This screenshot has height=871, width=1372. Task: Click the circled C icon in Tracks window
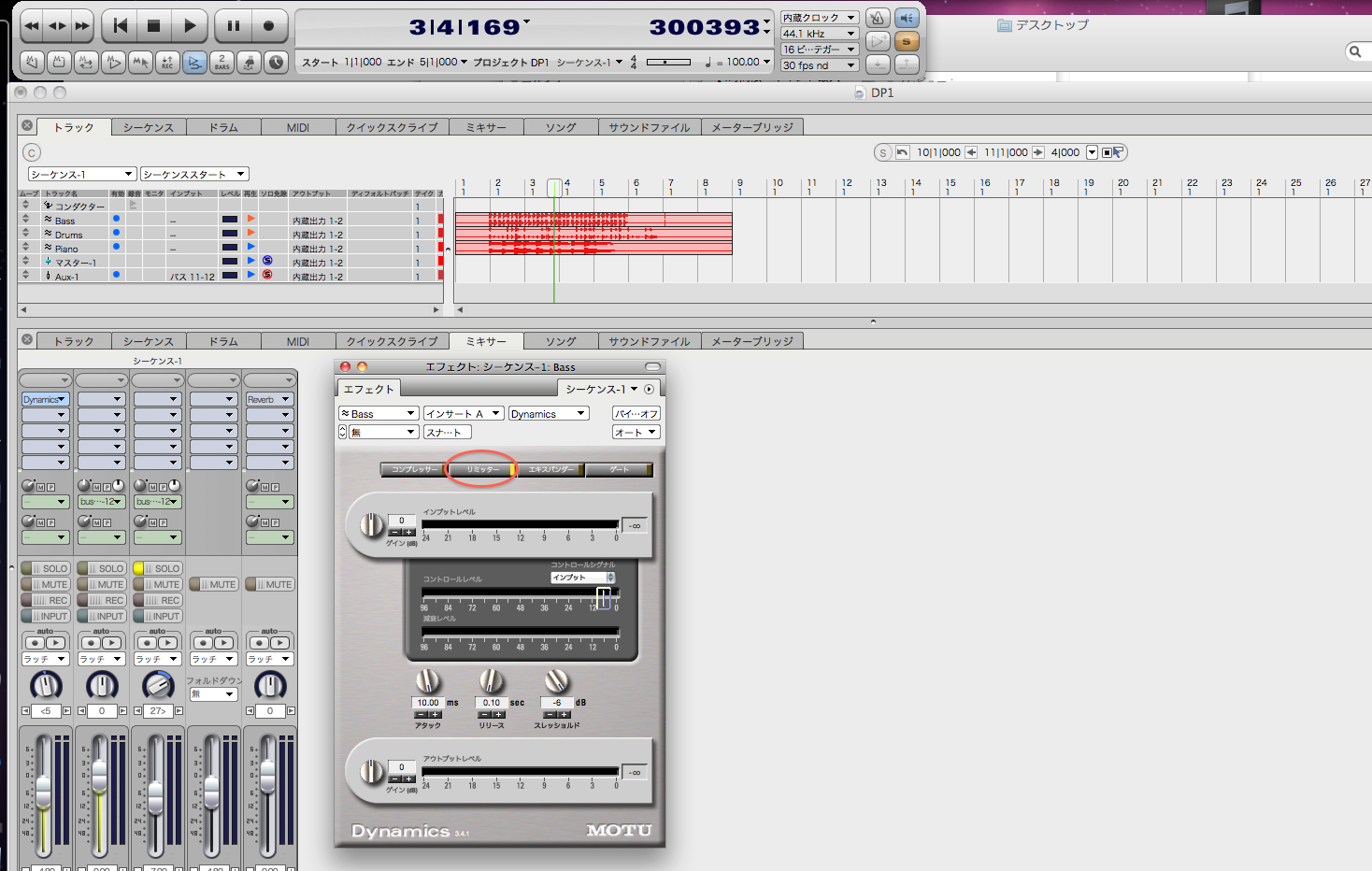click(x=31, y=153)
